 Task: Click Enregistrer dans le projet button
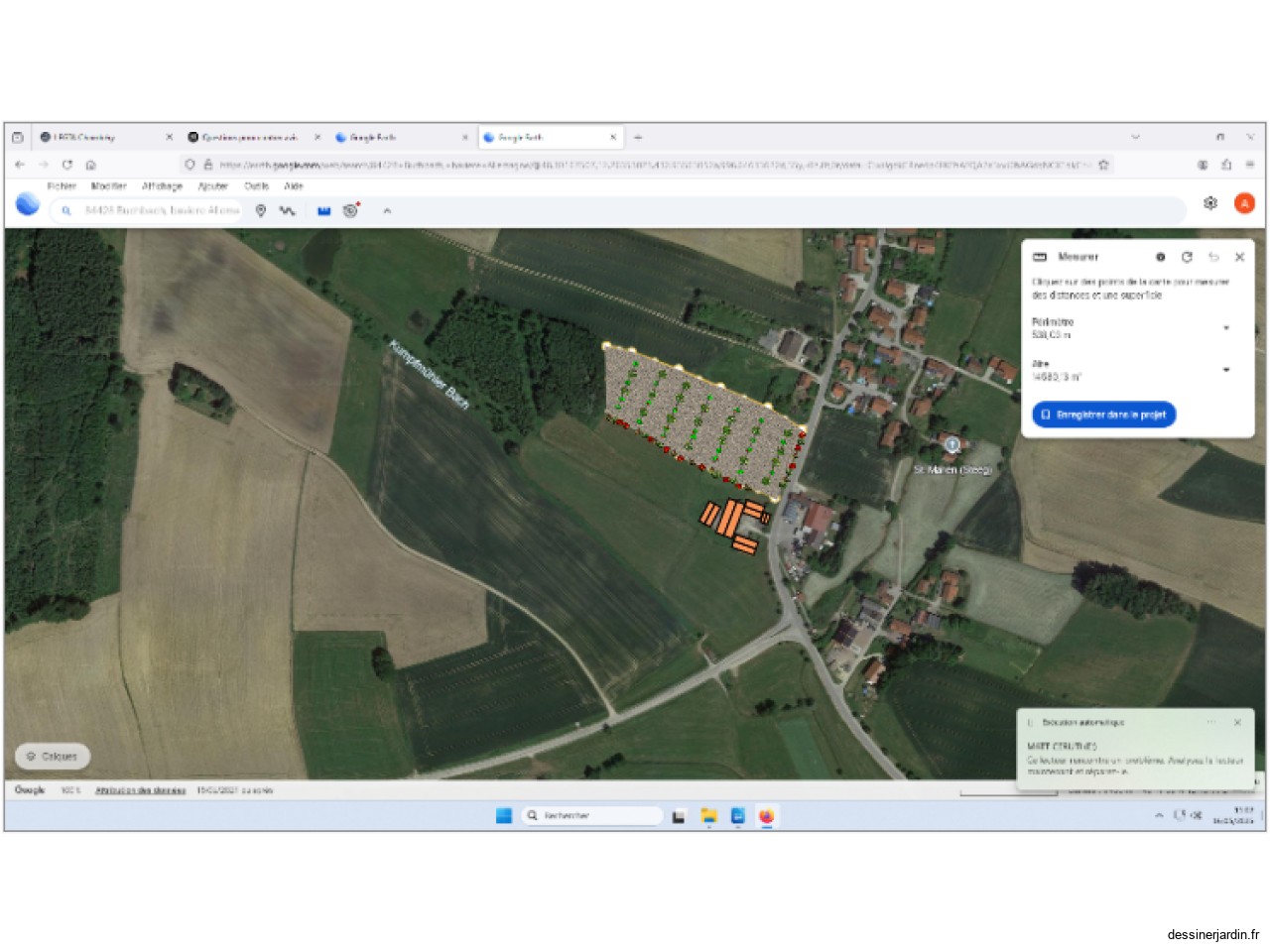click(x=1104, y=415)
